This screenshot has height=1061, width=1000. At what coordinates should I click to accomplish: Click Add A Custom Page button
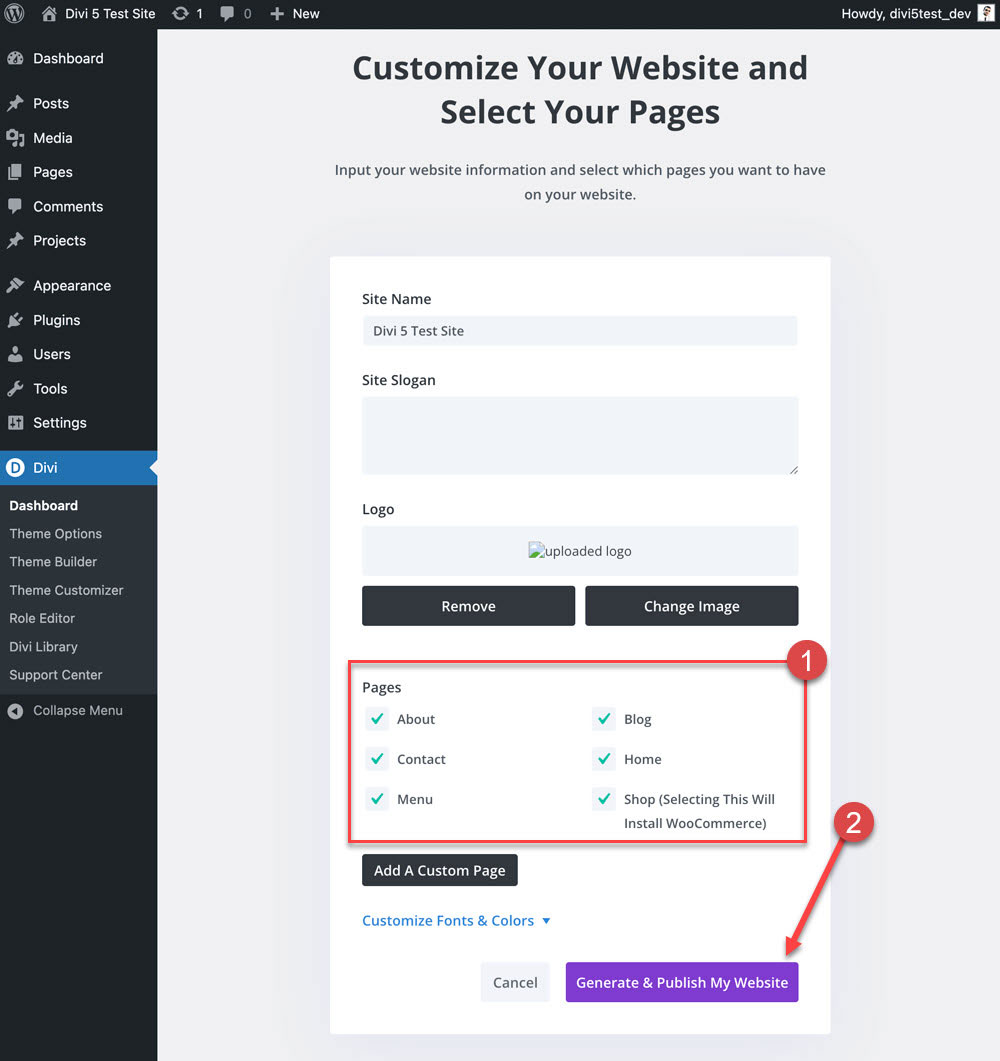click(x=440, y=870)
